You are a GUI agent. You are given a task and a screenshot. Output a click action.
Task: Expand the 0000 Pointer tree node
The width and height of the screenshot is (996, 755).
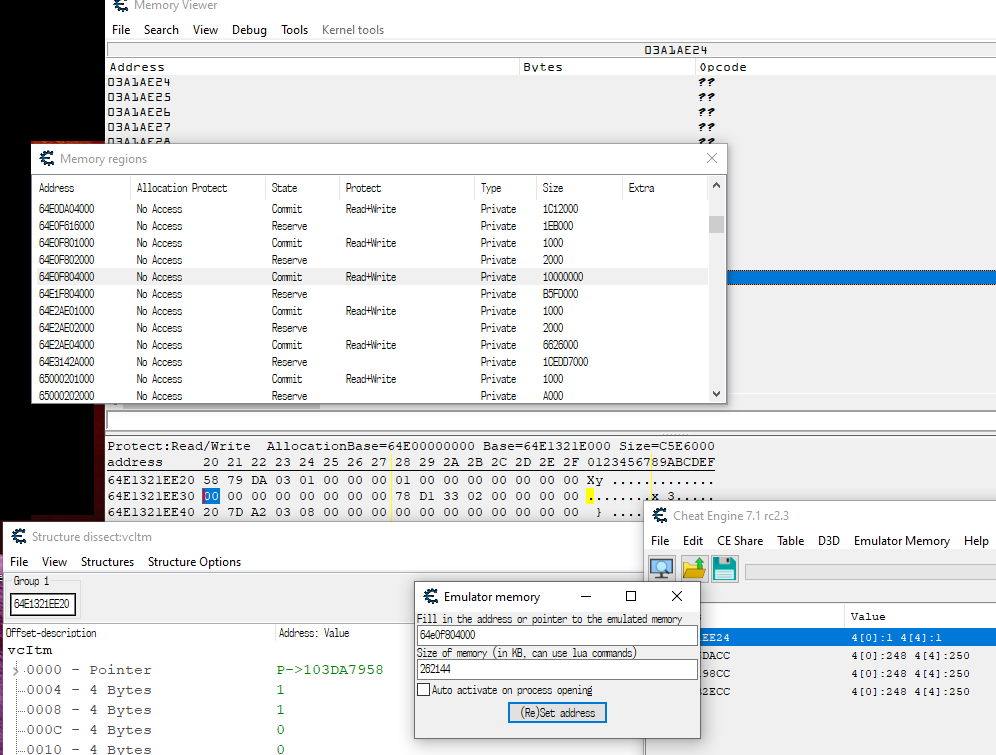tap(15, 670)
